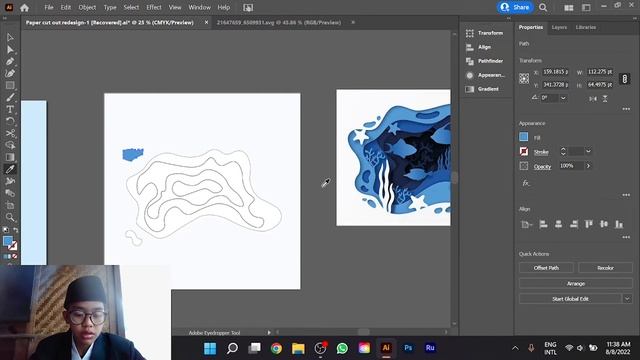The width and height of the screenshot is (640, 360).
Task: Switch to the Libraries tab
Action: click(x=586, y=27)
